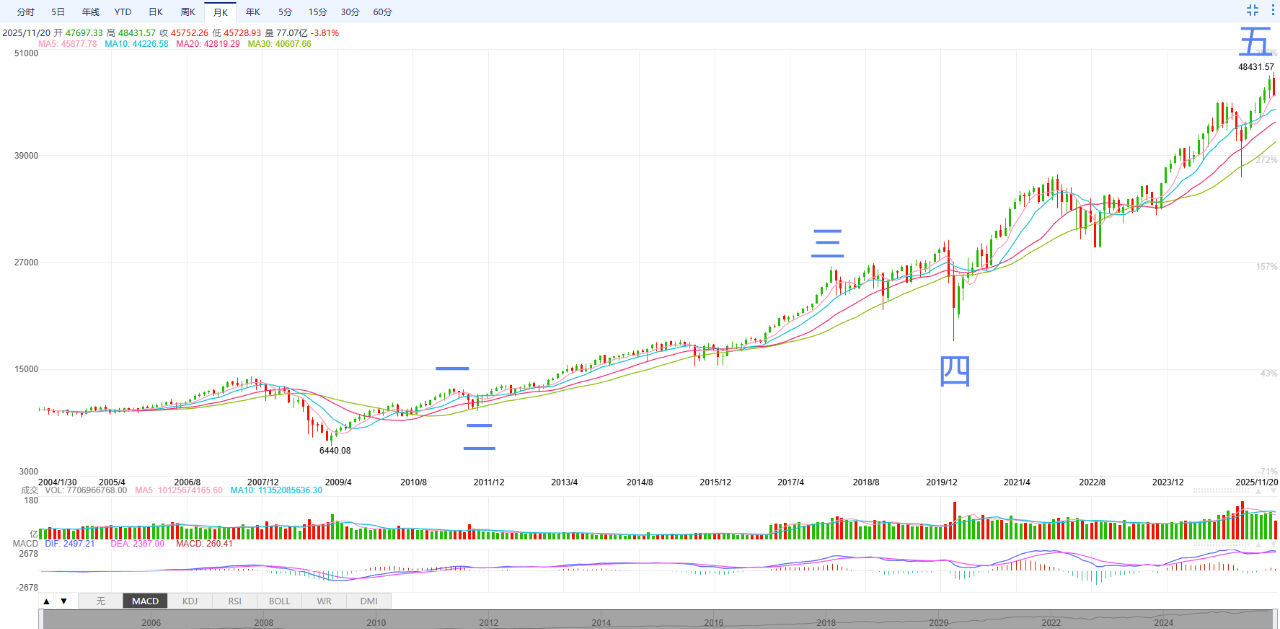Click the up arrow beside indicator tabs
Image resolution: width=1280 pixels, height=629 pixels.
(46, 601)
